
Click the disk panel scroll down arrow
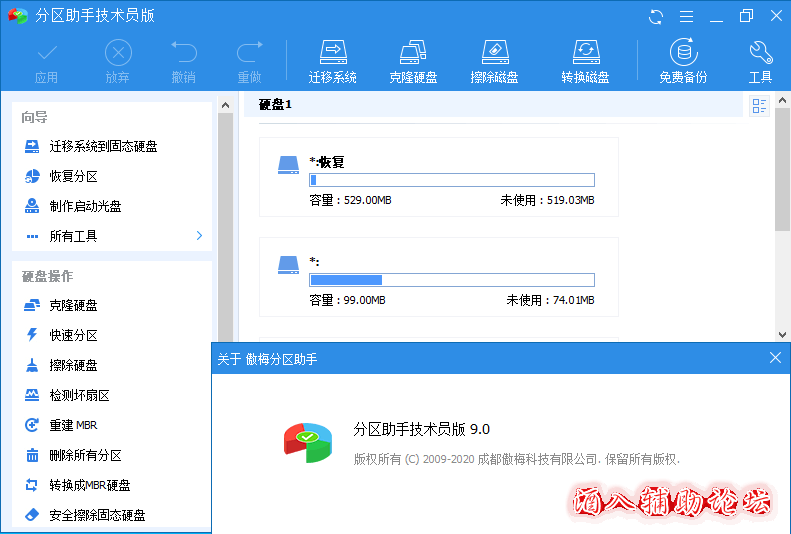[x=782, y=334]
